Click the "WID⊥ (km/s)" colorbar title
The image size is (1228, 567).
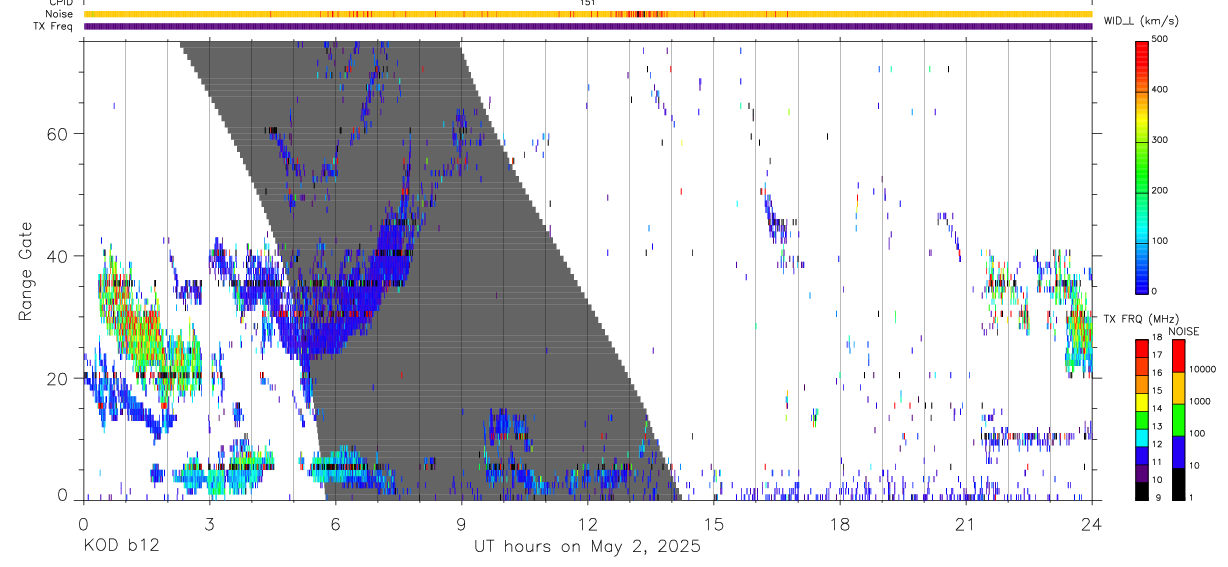pos(1142,20)
